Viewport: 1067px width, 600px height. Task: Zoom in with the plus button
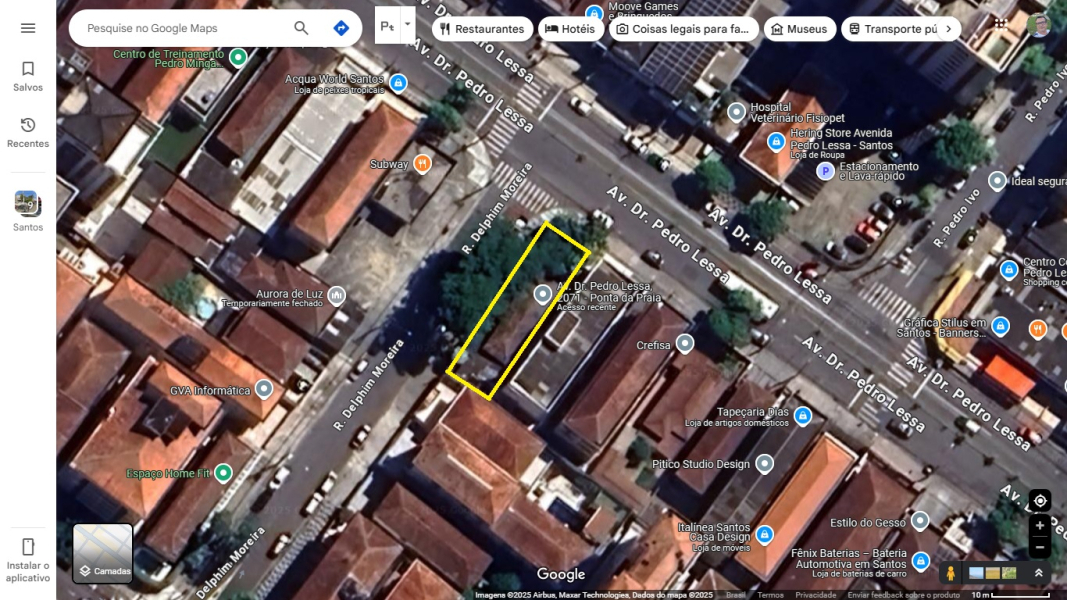pyautogui.click(x=1039, y=524)
